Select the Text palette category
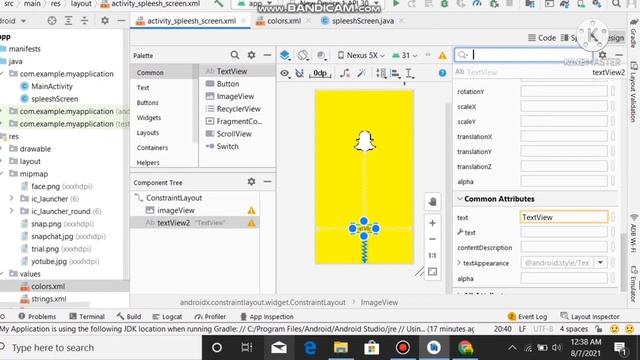Image resolution: width=640 pixels, height=360 pixels. (x=143, y=88)
